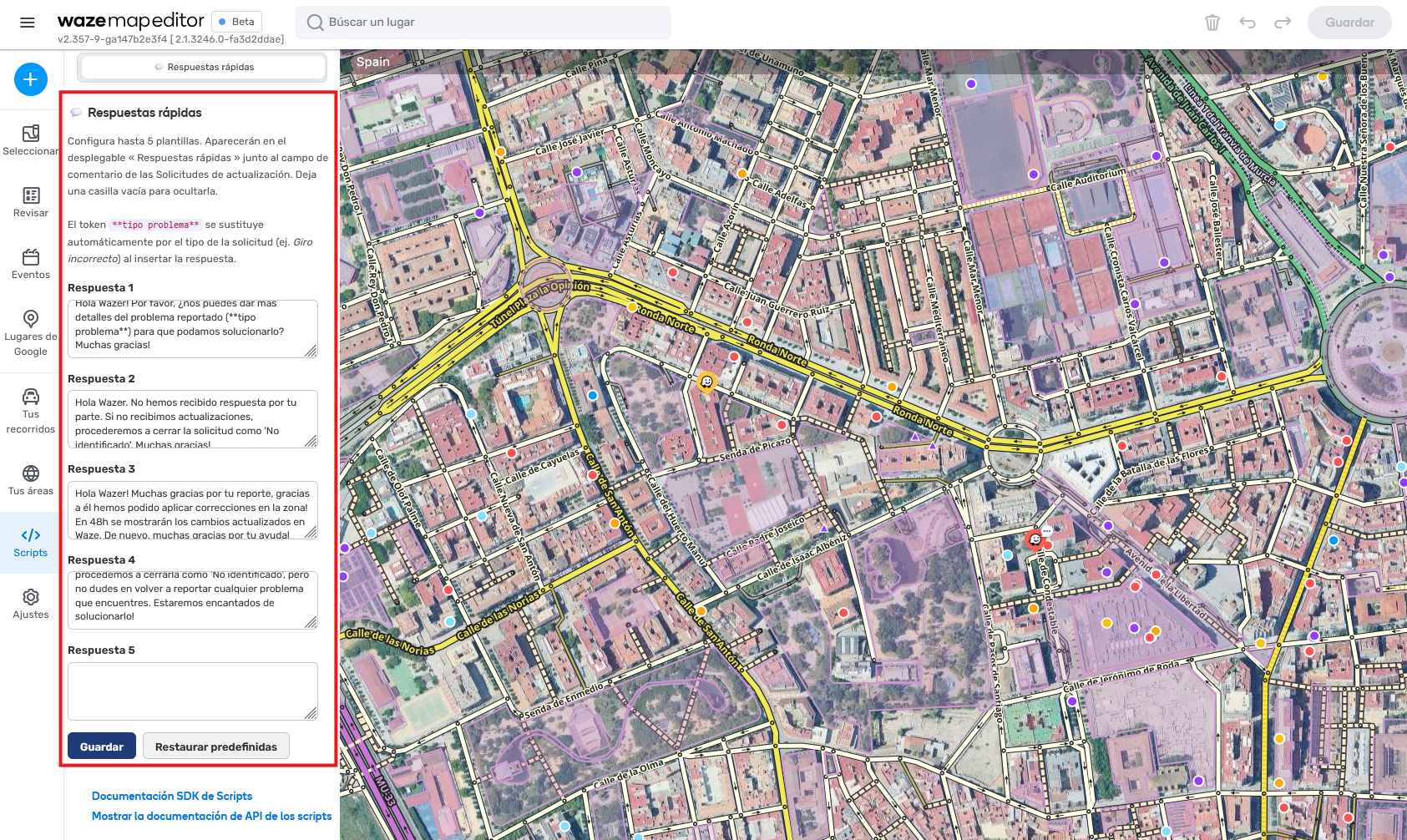1407x840 pixels.
Task: Click the red smiley update request marker
Action: point(1035,539)
